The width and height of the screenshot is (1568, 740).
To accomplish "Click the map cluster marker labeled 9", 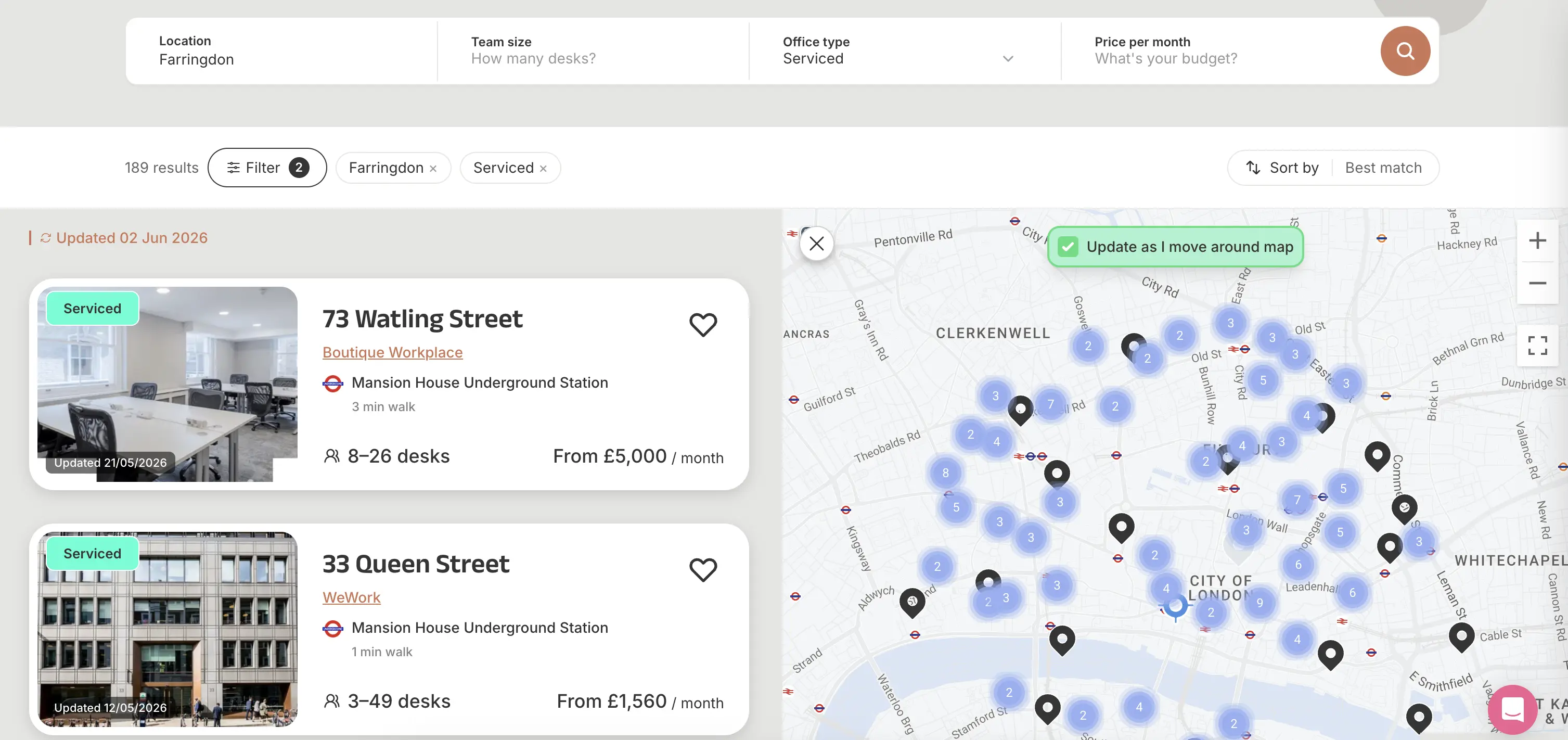I will tap(1259, 602).
